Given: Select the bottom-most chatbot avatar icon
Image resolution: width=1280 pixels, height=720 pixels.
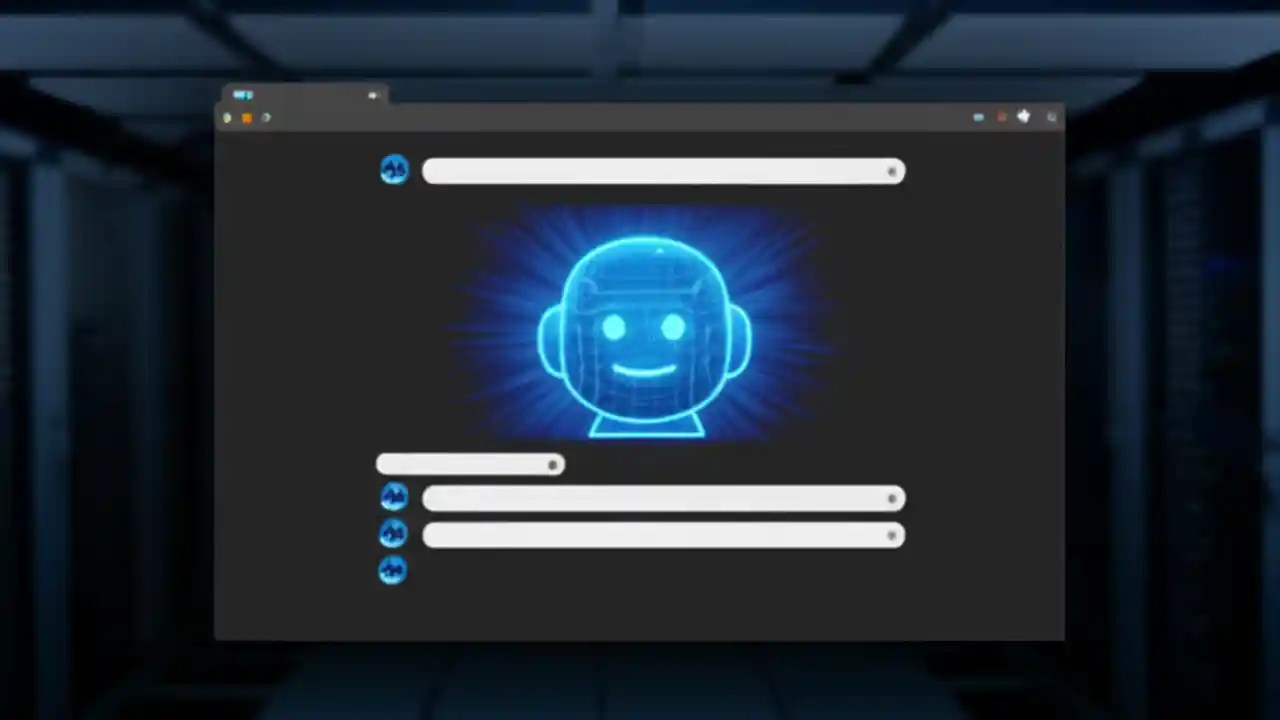Looking at the screenshot, I should pyautogui.click(x=392, y=569).
